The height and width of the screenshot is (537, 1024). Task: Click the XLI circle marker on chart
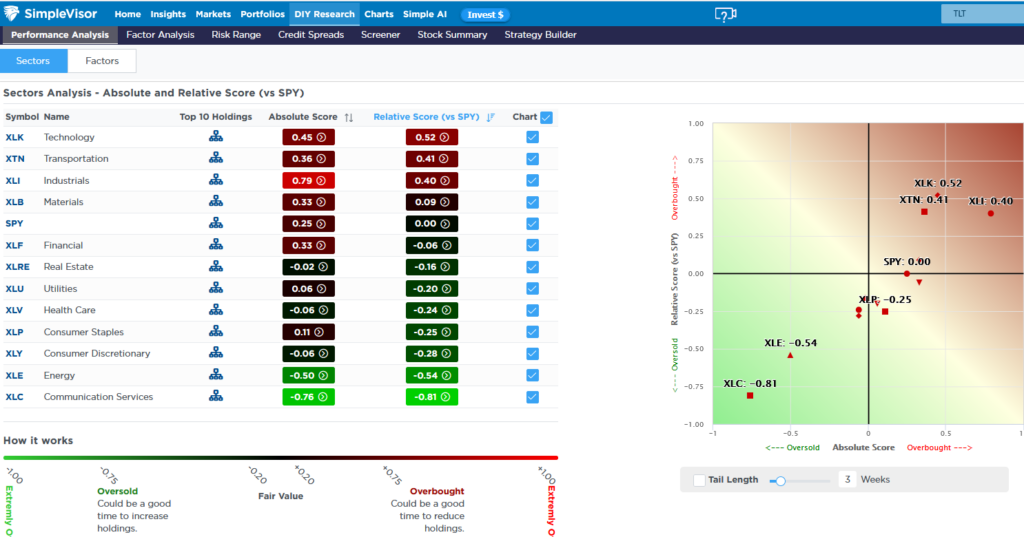[x=991, y=214]
